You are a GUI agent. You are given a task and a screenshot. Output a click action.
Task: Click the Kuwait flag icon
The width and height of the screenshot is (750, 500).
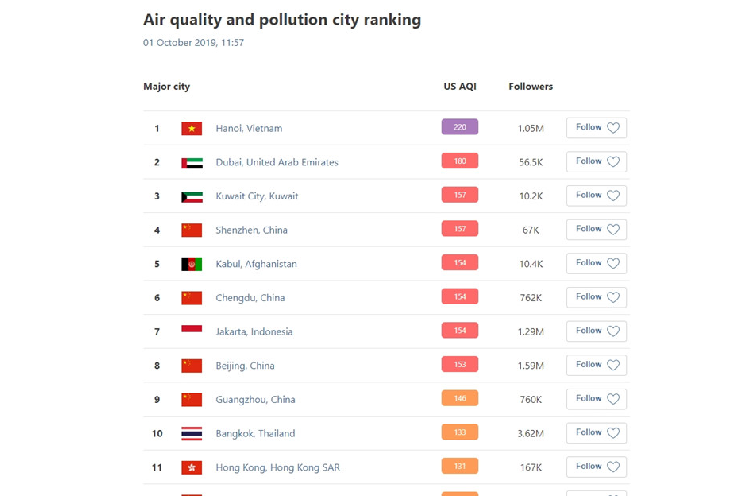(191, 196)
